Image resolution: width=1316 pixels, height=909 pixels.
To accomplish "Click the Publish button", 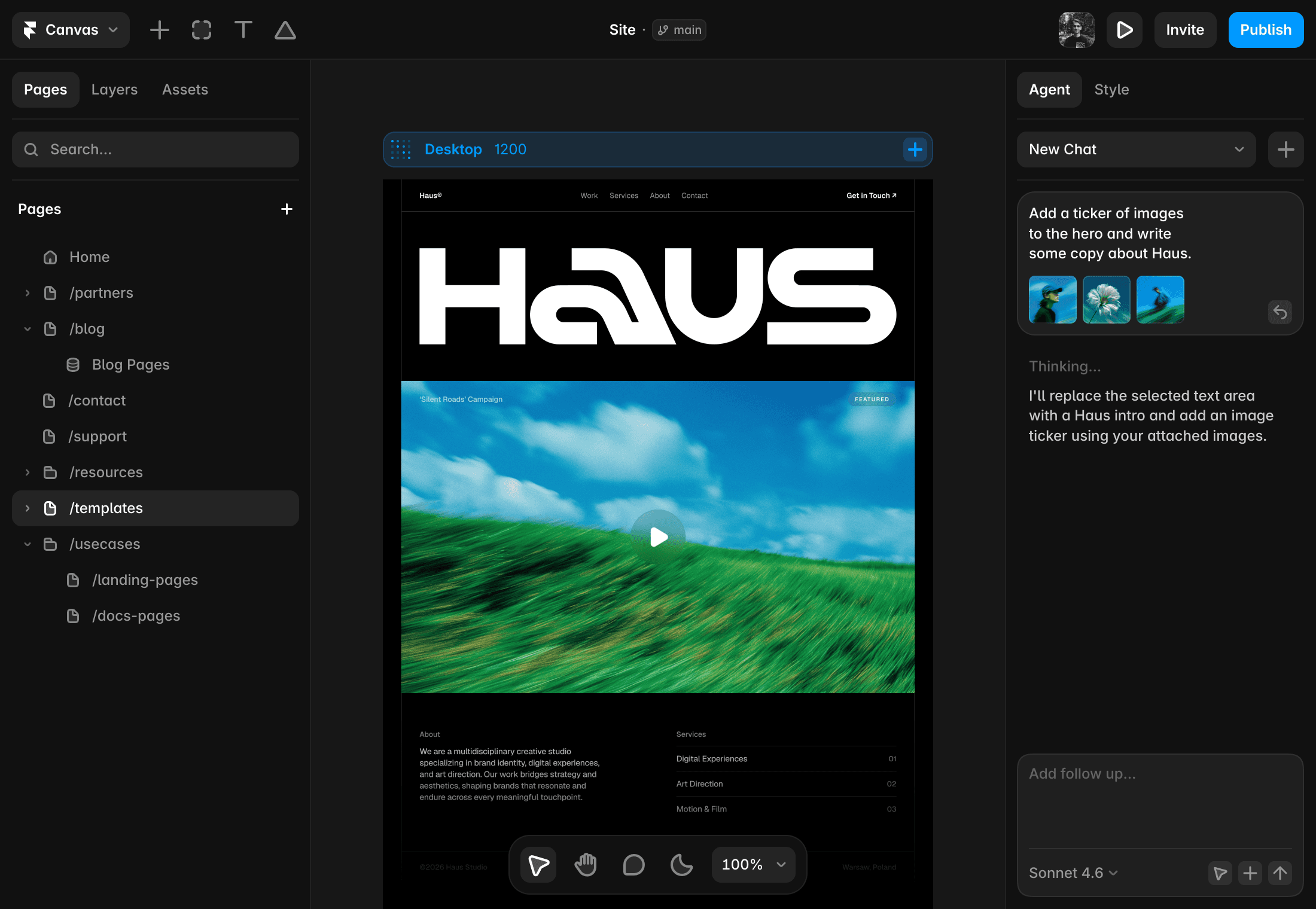I will (x=1266, y=30).
